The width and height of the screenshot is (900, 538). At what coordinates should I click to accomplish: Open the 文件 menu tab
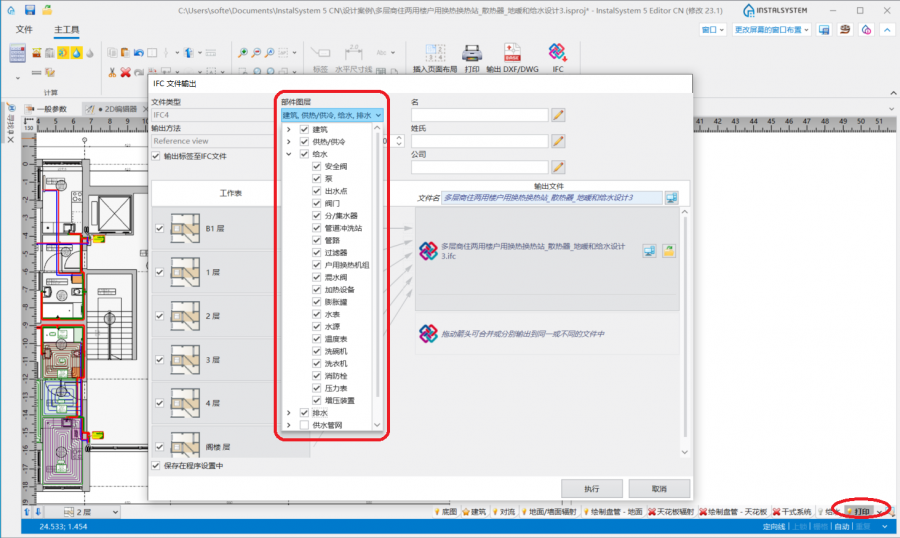pyautogui.click(x=25, y=29)
